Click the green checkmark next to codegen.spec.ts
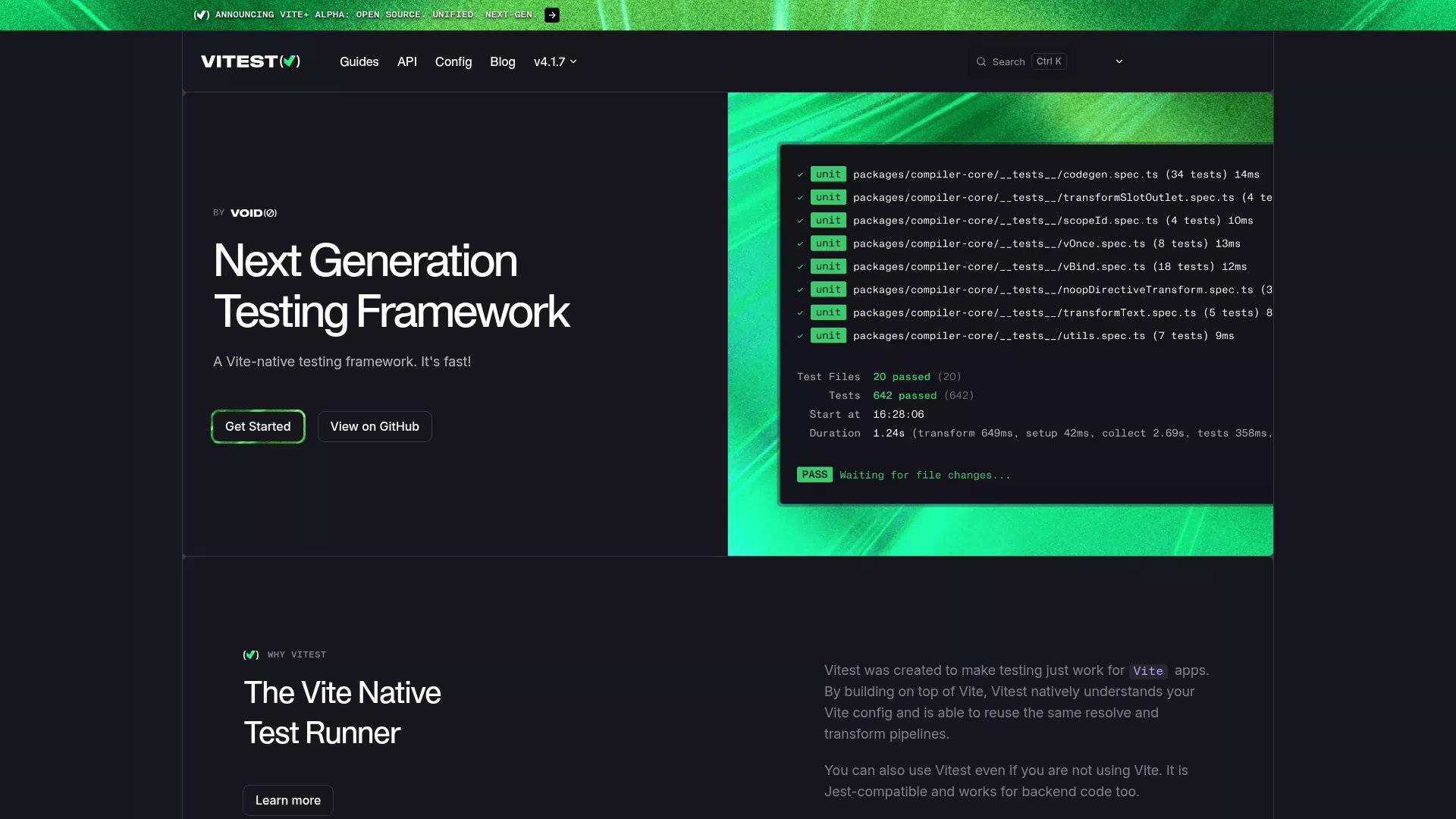This screenshot has width=1456, height=819. coord(800,174)
